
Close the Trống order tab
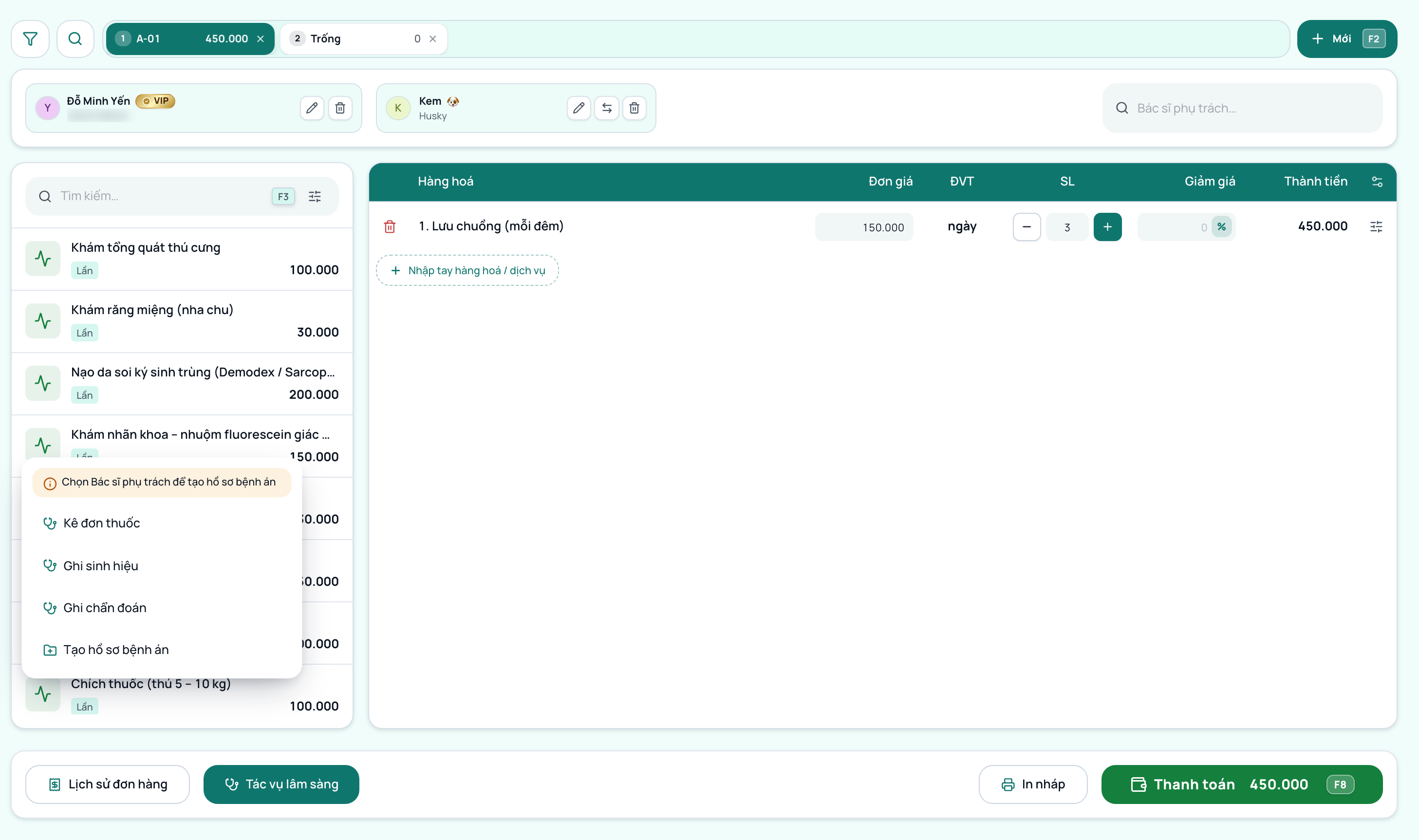[432, 39]
